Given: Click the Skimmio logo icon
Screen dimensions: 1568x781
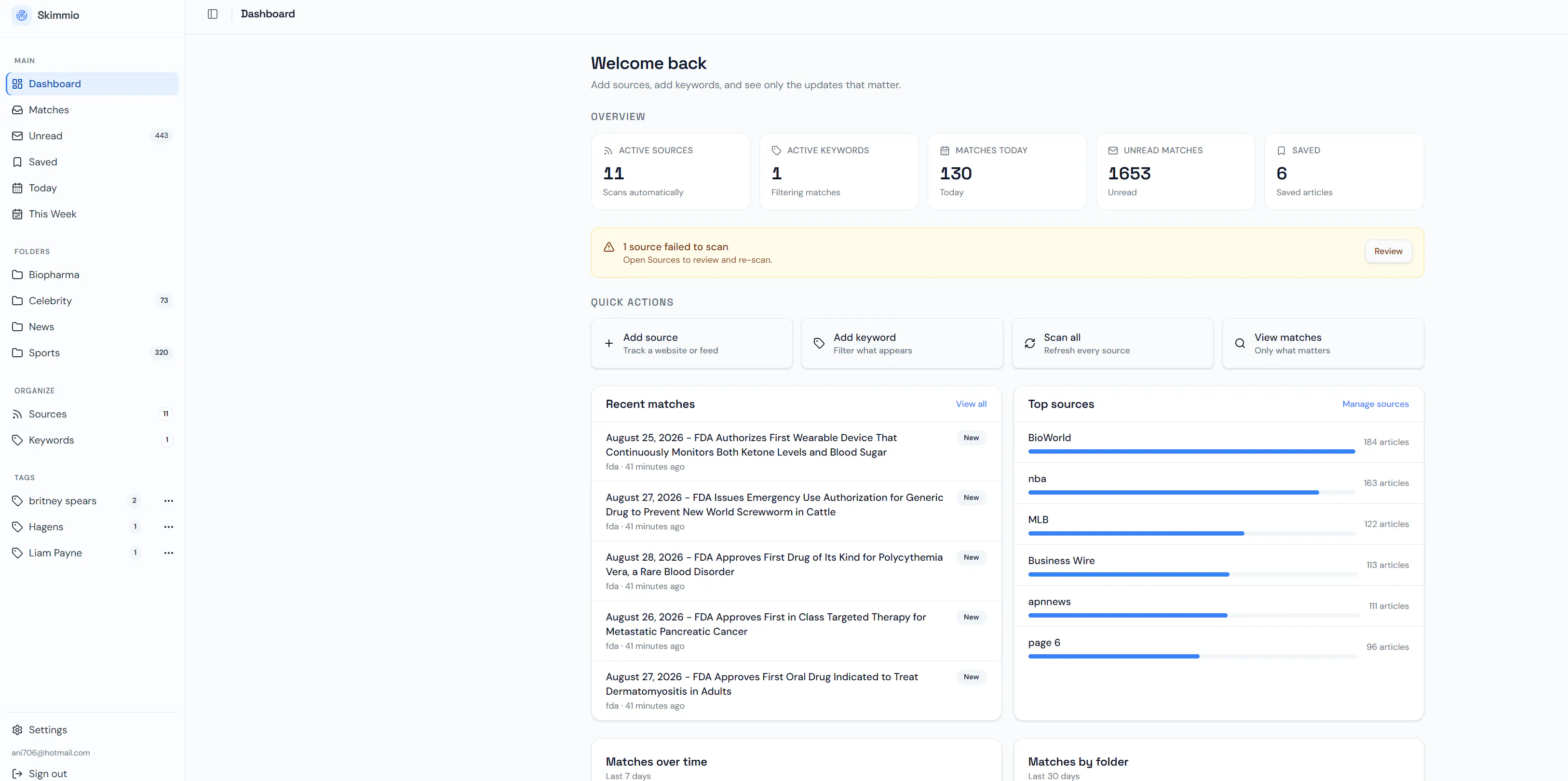Looking at the screenshot, I should click(22, 15).
